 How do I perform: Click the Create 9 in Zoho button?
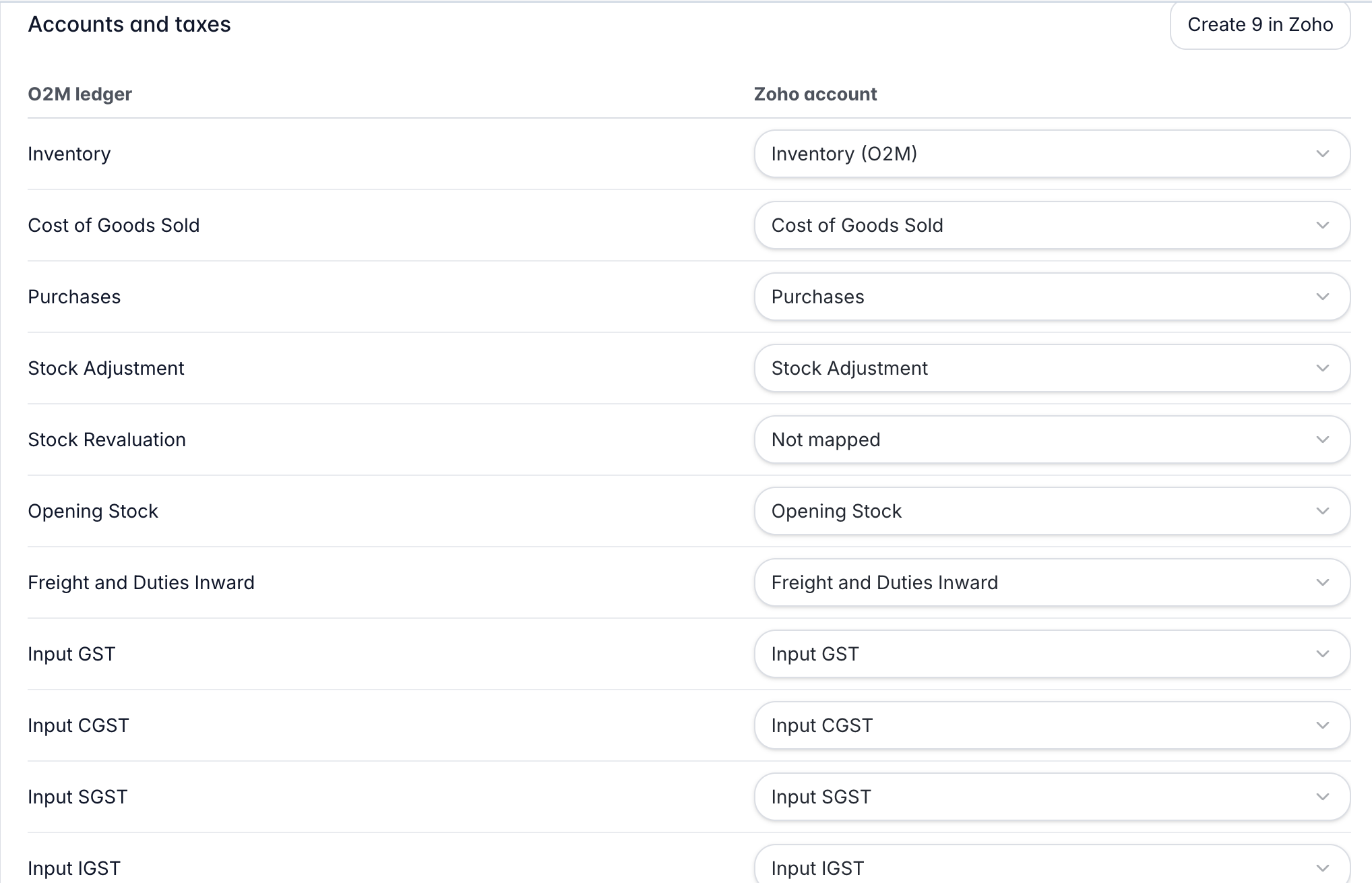1260,25
